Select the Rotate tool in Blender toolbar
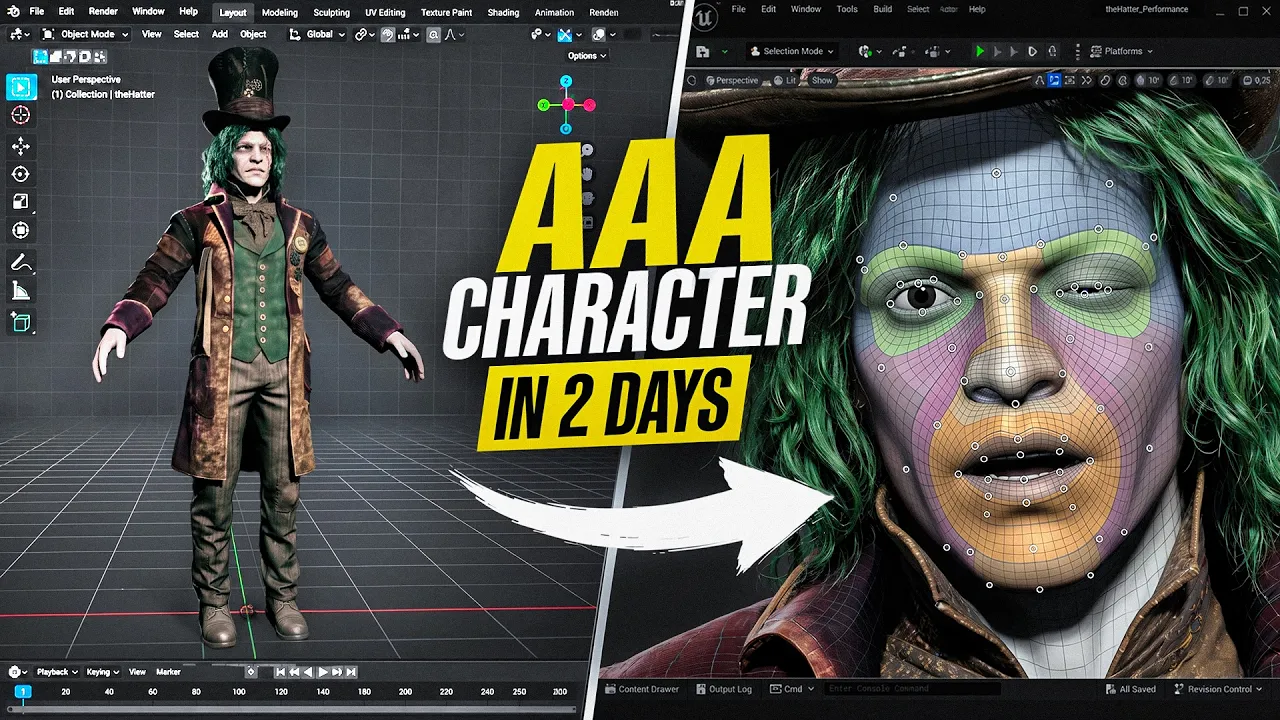The width and height of the screenshot is (1280, 720). pos(20,174)
